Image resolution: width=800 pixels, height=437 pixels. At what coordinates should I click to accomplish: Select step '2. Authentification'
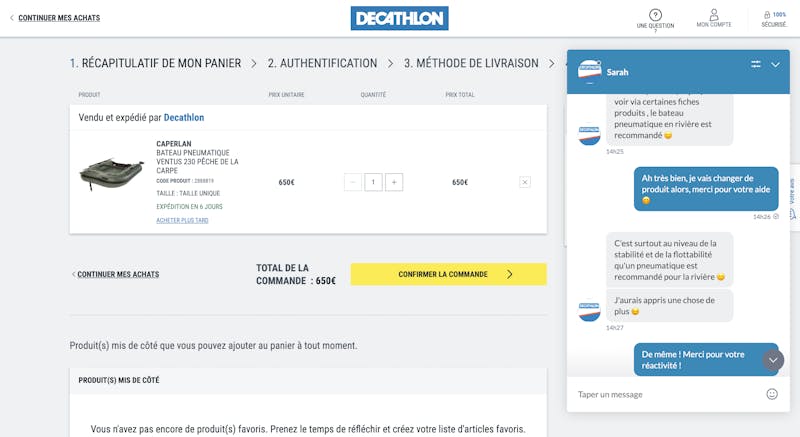[x=322, y=63]
